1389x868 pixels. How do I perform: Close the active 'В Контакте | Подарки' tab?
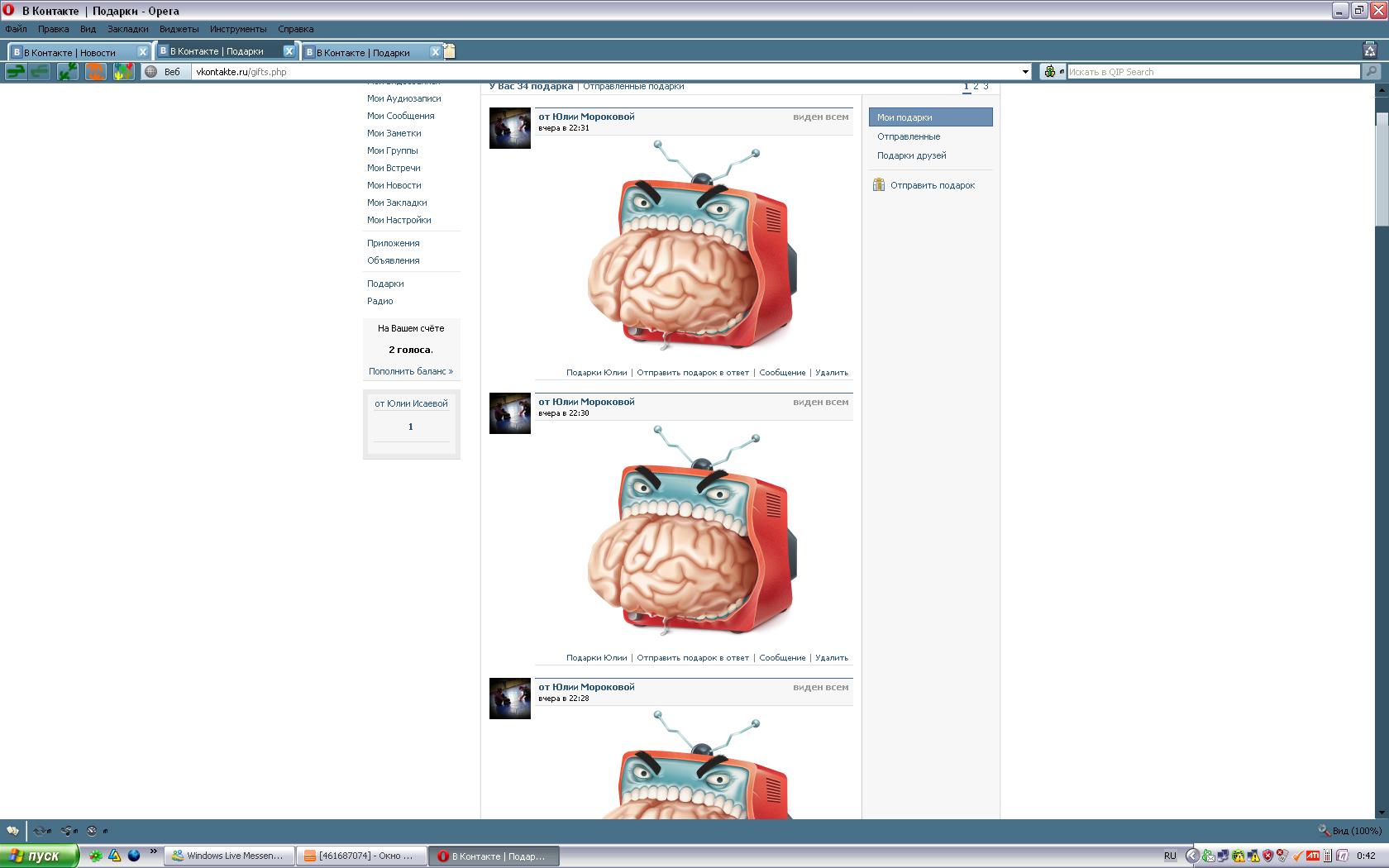point(289,50)
